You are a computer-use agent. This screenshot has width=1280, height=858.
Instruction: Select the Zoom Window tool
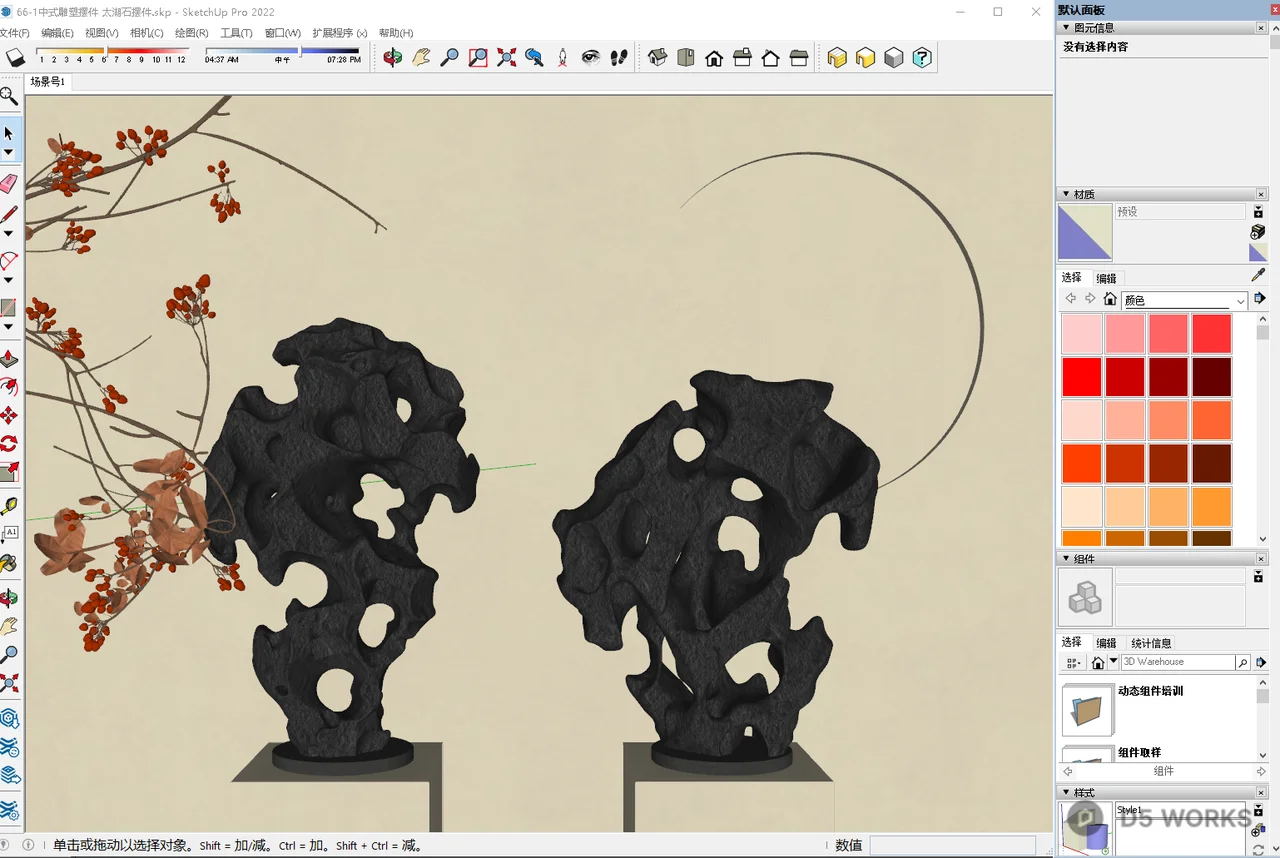(x=478, y=58)
